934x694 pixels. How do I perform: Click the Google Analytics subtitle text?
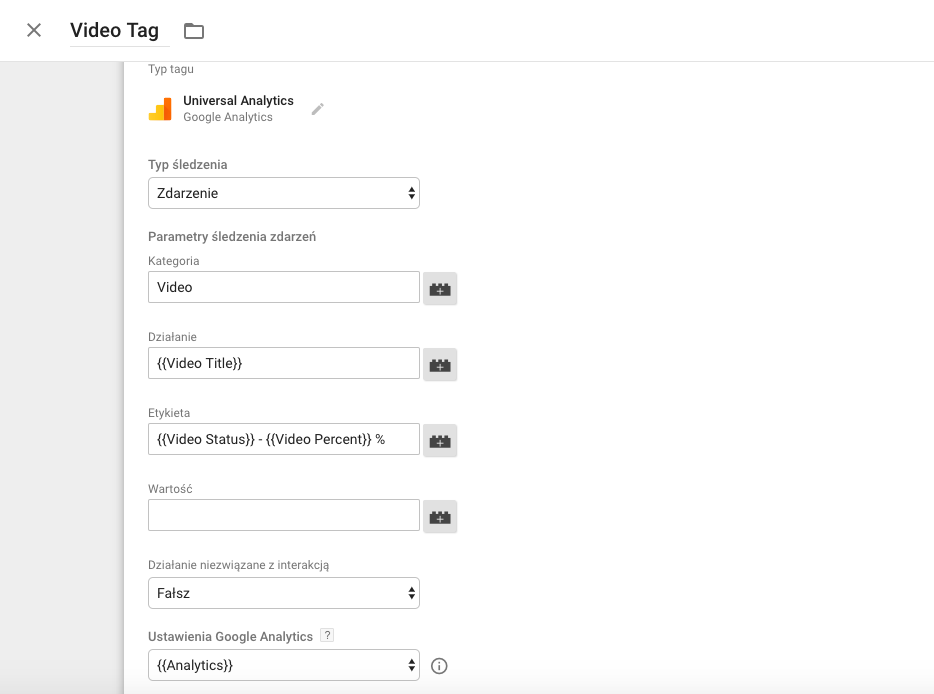tap(228, 117)
